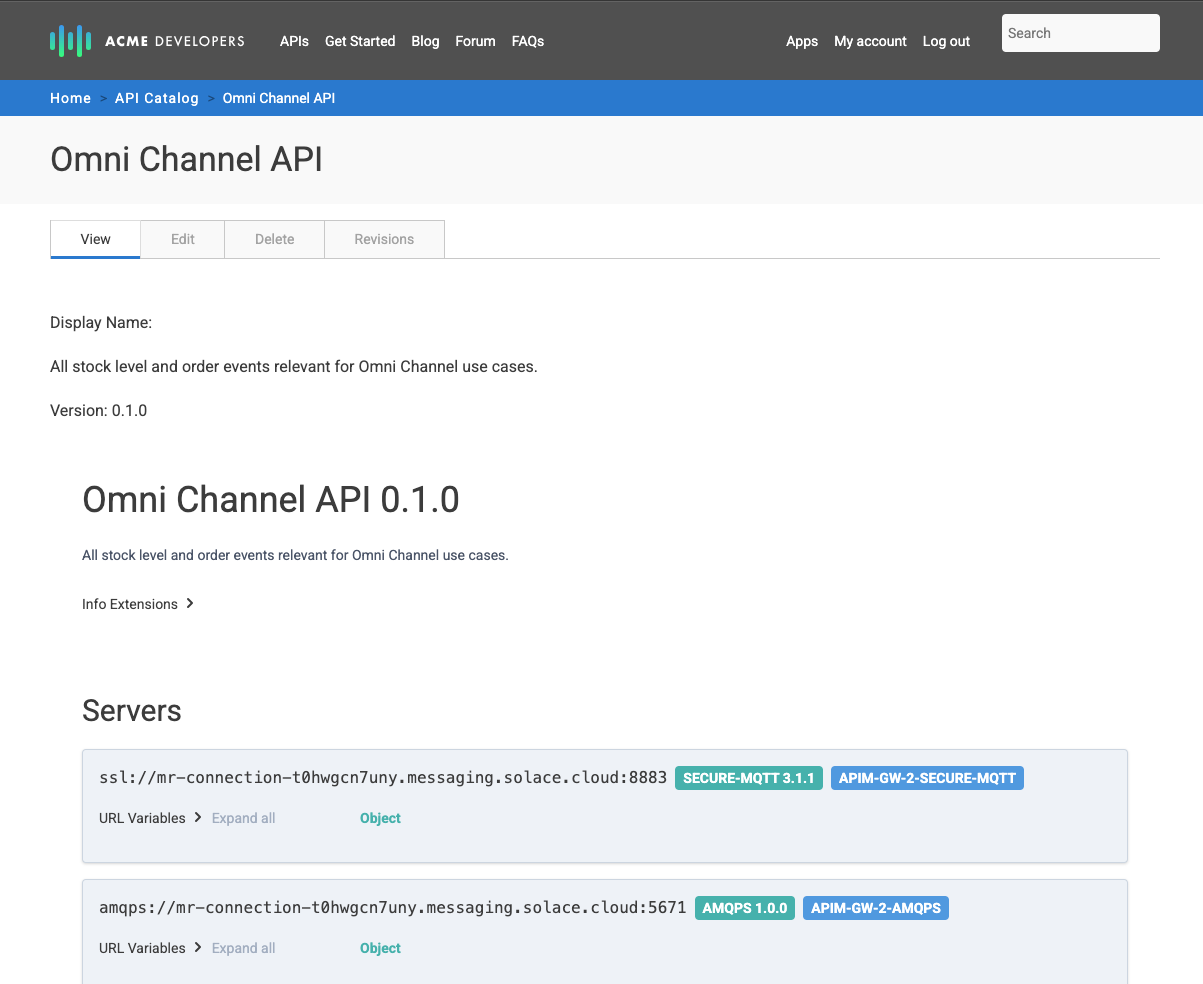Click the SECURE-MQTT 3.1.1 badge

tap(748, 777)
